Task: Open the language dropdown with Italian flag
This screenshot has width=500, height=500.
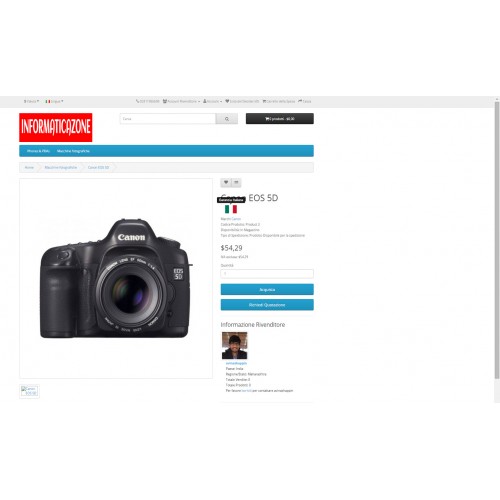Action: tap(54, 101)
